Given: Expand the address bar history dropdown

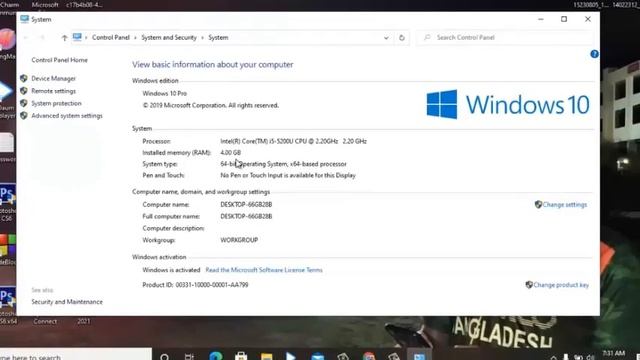Looking at the screenshot, I should click(x=386, y=38).
